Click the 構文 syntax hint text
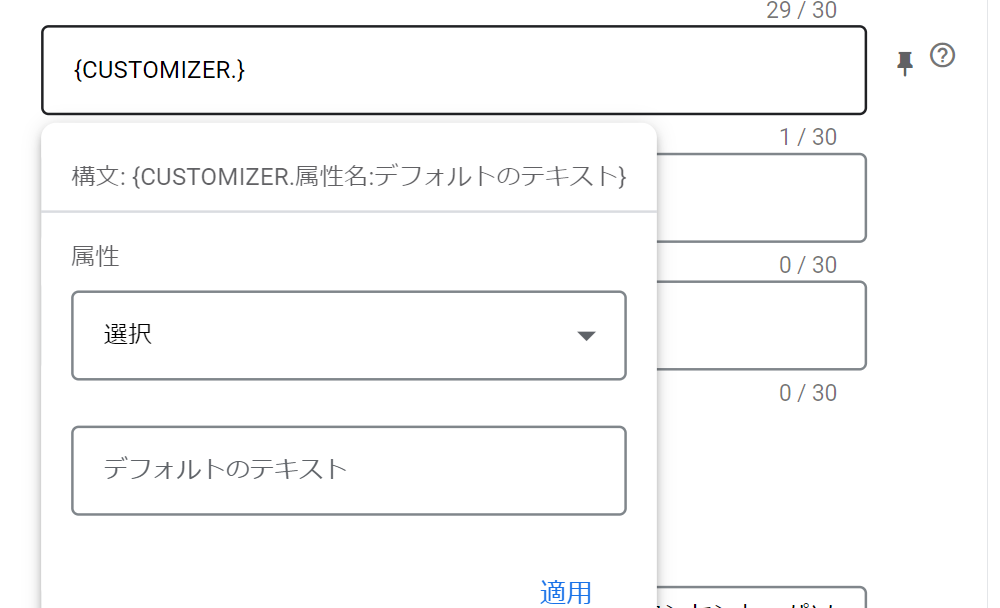Image resolution: width=1000 pixels, height=608 pixels. (348, 177)
